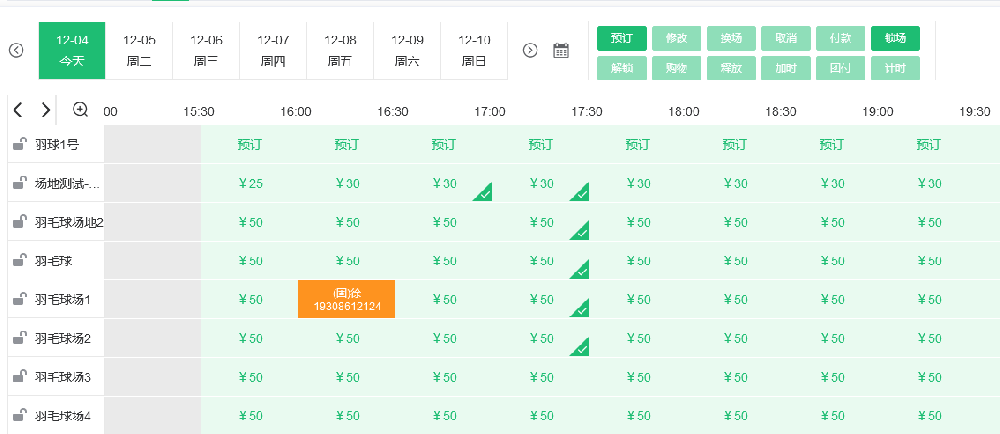Screen dimensions: 1000x434
Task: Click the green 预订 action button
Action: coord(622,39)
